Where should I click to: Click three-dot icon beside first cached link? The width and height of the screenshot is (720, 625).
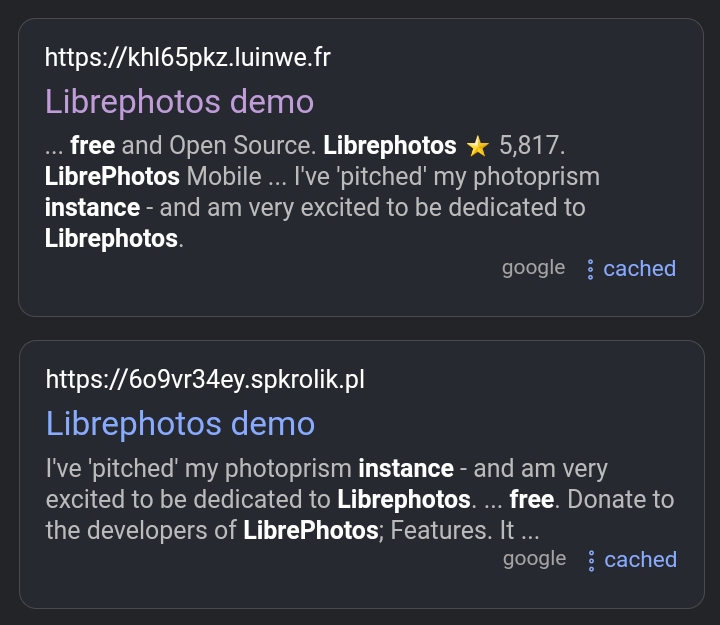point(590,269)
